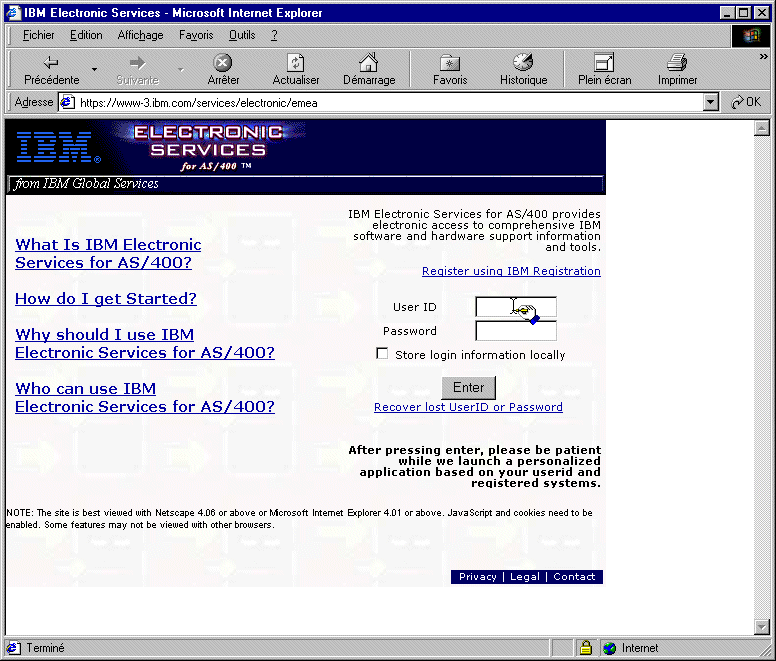Focus the Password field

(x=516, y=330)
